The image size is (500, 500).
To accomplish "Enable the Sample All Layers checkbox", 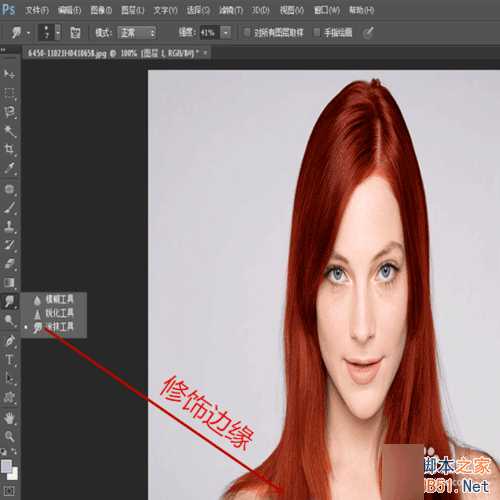I will [x=247, y=32].
